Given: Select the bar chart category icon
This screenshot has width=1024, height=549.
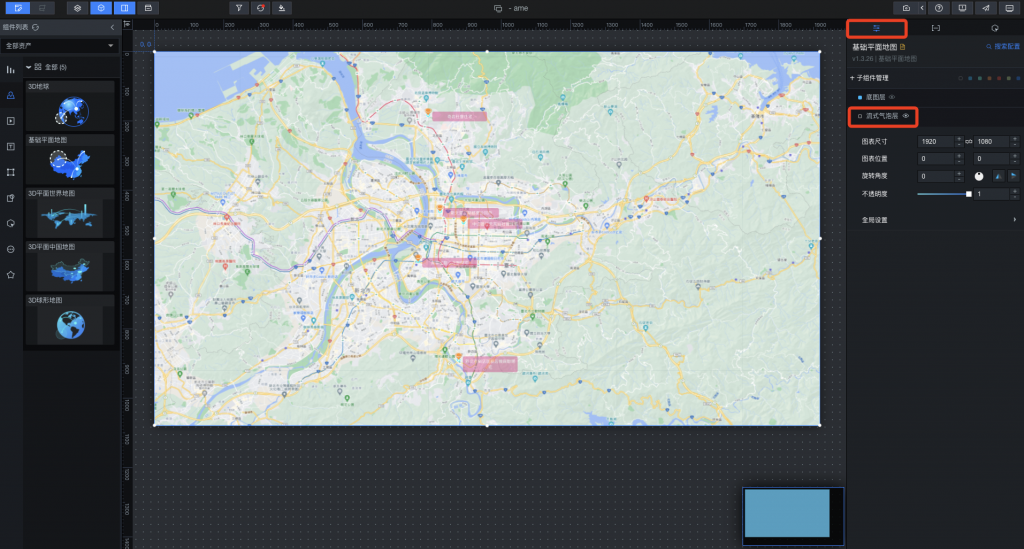Looking at the screenshot, I should [x=10, y=69].
